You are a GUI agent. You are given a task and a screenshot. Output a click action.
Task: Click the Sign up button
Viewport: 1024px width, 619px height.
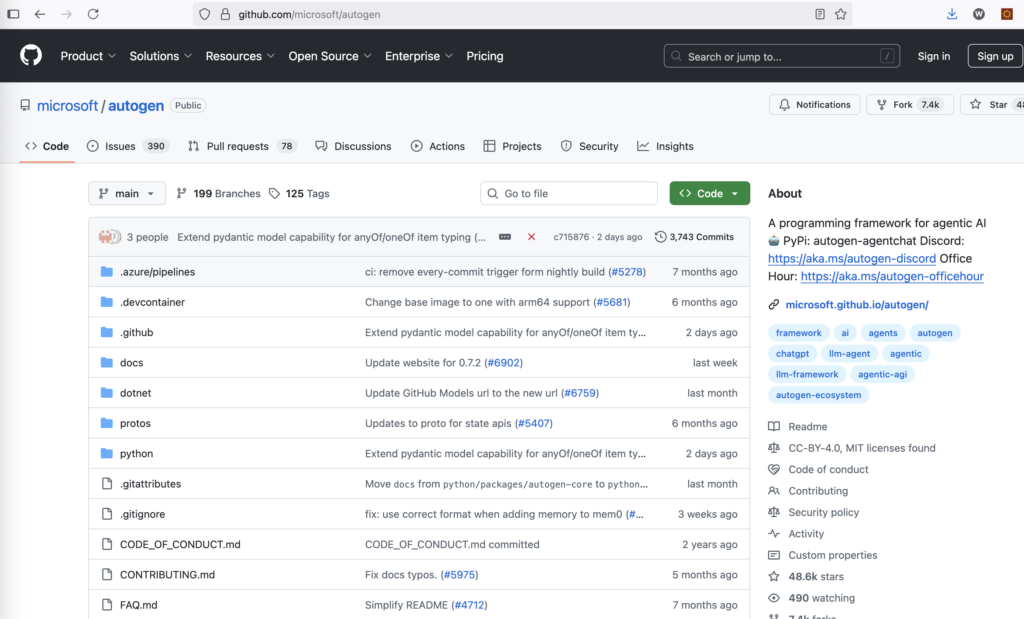(x=995, y=56)
